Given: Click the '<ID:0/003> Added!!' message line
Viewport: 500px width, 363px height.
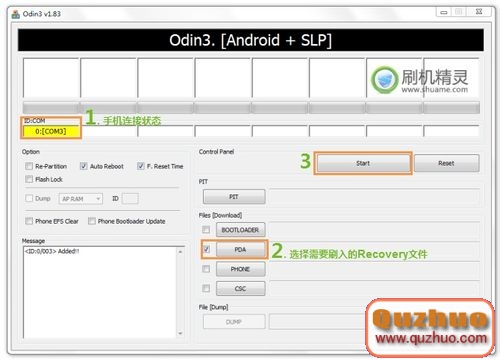Looking at the screenshot, I should coord(52,251).
